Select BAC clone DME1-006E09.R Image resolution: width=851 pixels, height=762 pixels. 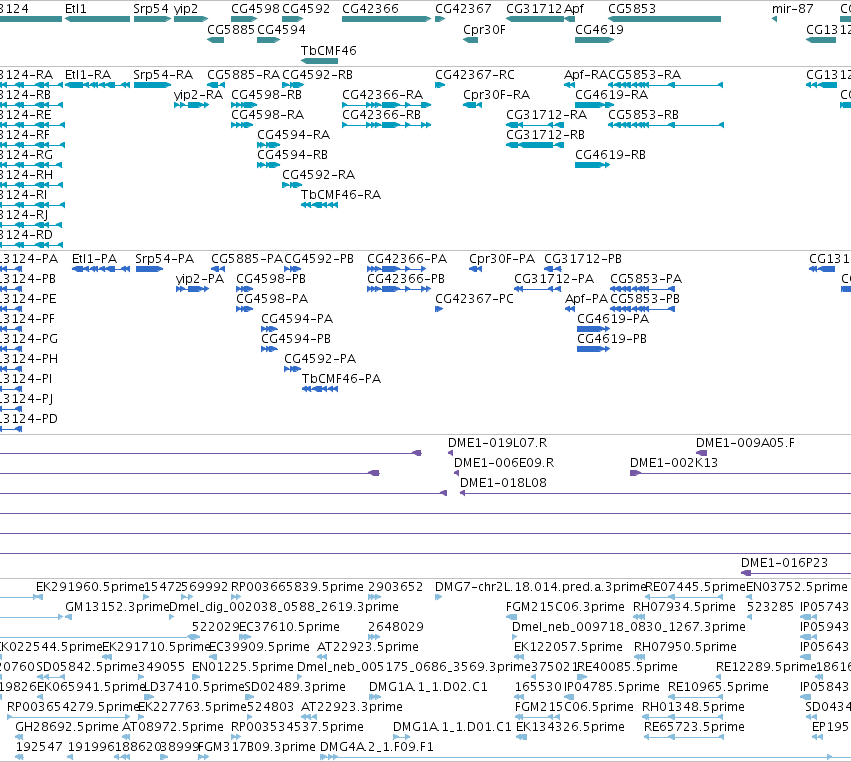point(504,463)
